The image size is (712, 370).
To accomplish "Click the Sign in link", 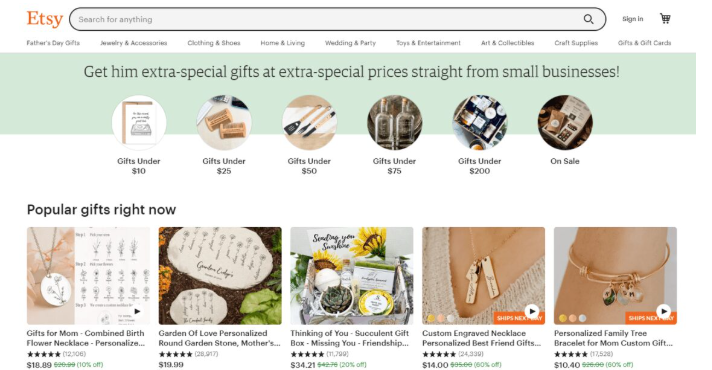I will (633, 19).
